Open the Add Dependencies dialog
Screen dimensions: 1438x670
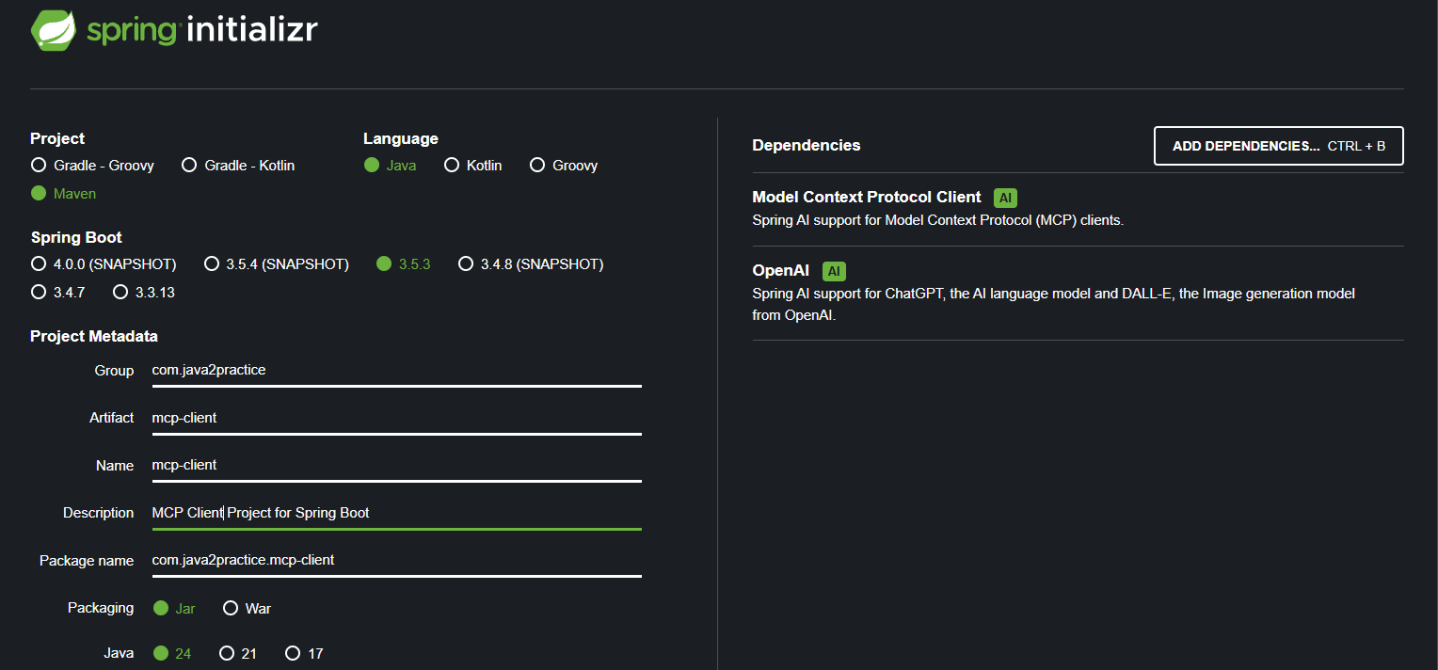pos(1278,146)
